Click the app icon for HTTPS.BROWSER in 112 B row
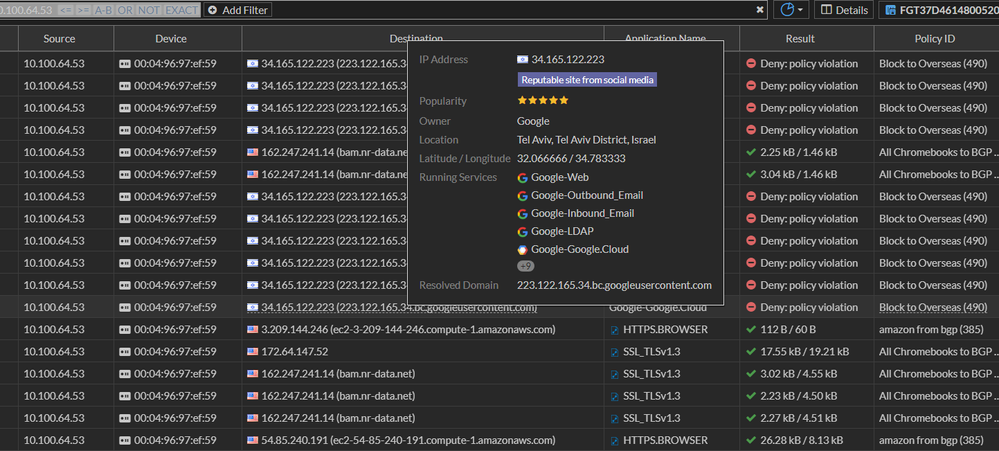 615,330
